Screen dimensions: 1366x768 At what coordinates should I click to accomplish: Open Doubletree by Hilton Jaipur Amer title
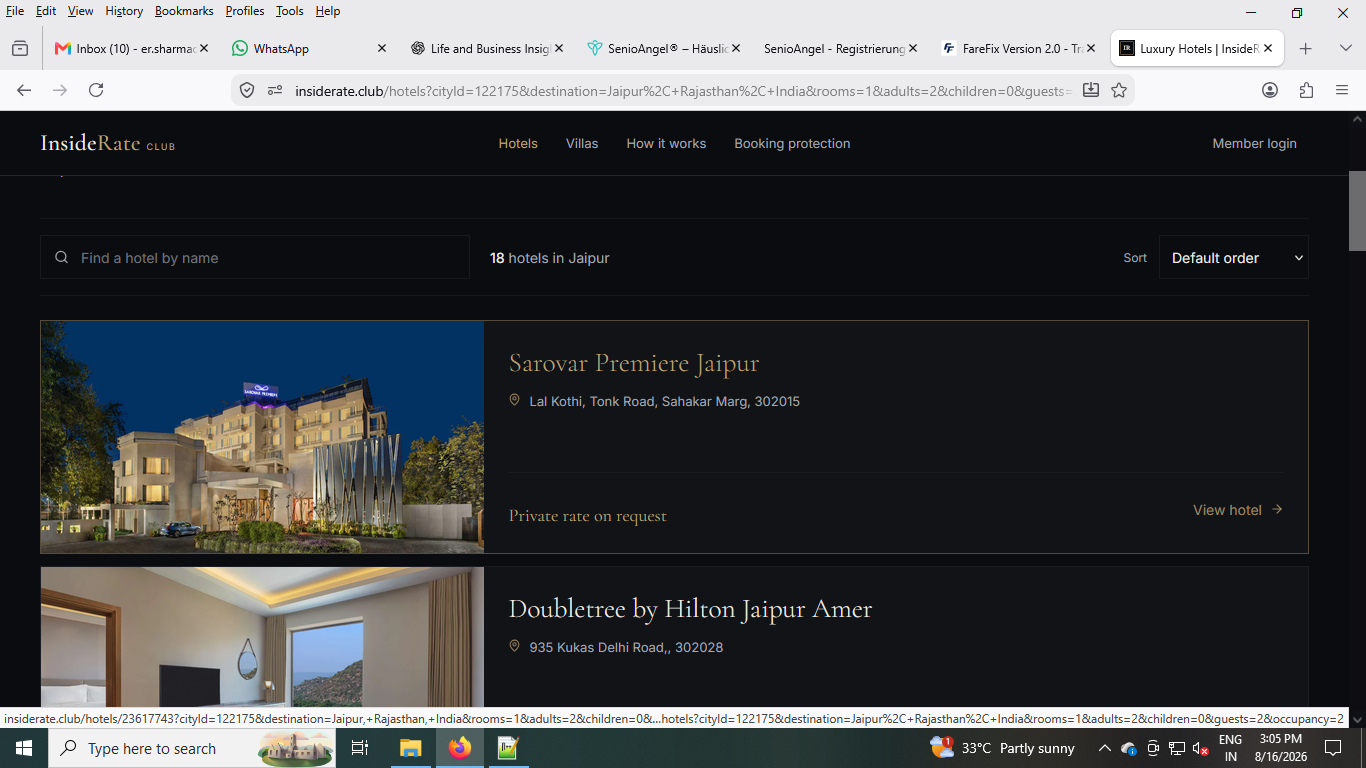tap(690, 609)
